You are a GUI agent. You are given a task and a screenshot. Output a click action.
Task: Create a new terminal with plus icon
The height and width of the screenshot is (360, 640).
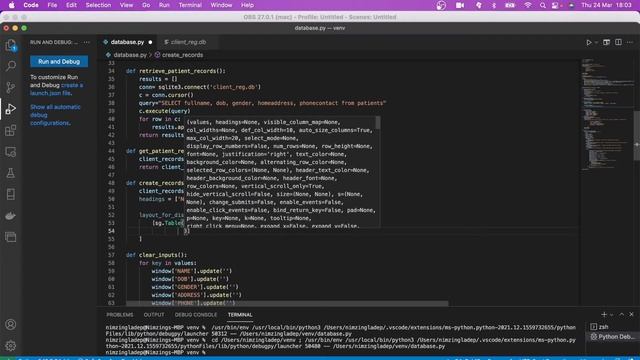[x=604, y=314]
